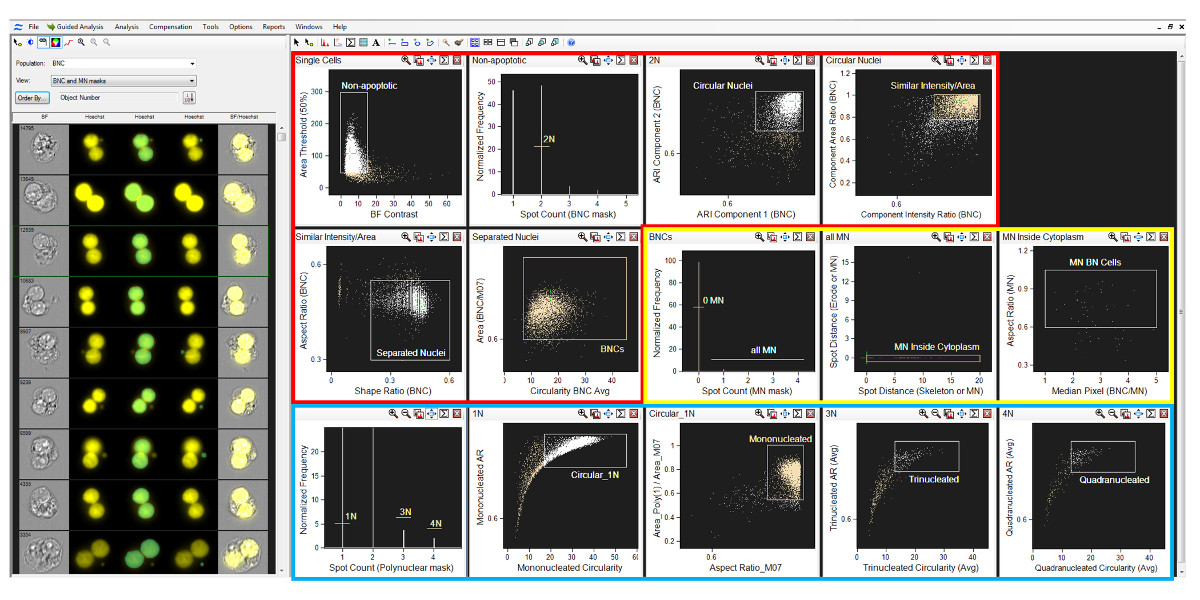Screen dimensions: 1200x600
Task: Click statistics icon on Non-apoptotic histogram
Action: click(x=621, y=60)
